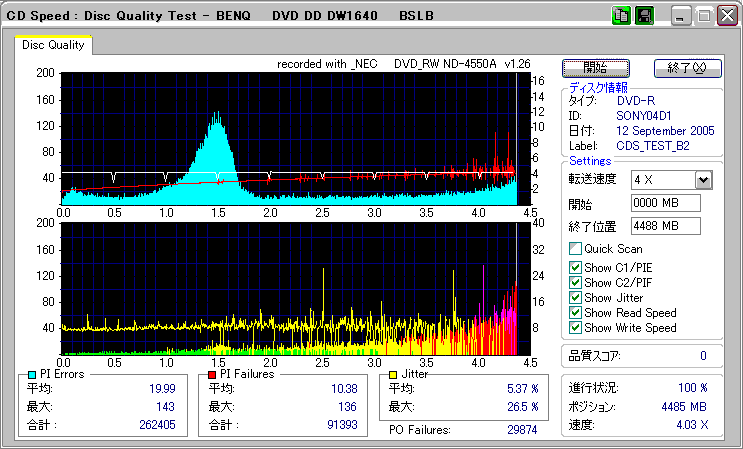Click the yellow Jitter color swatch
743x449 pixels.
(x=394, y=374)
